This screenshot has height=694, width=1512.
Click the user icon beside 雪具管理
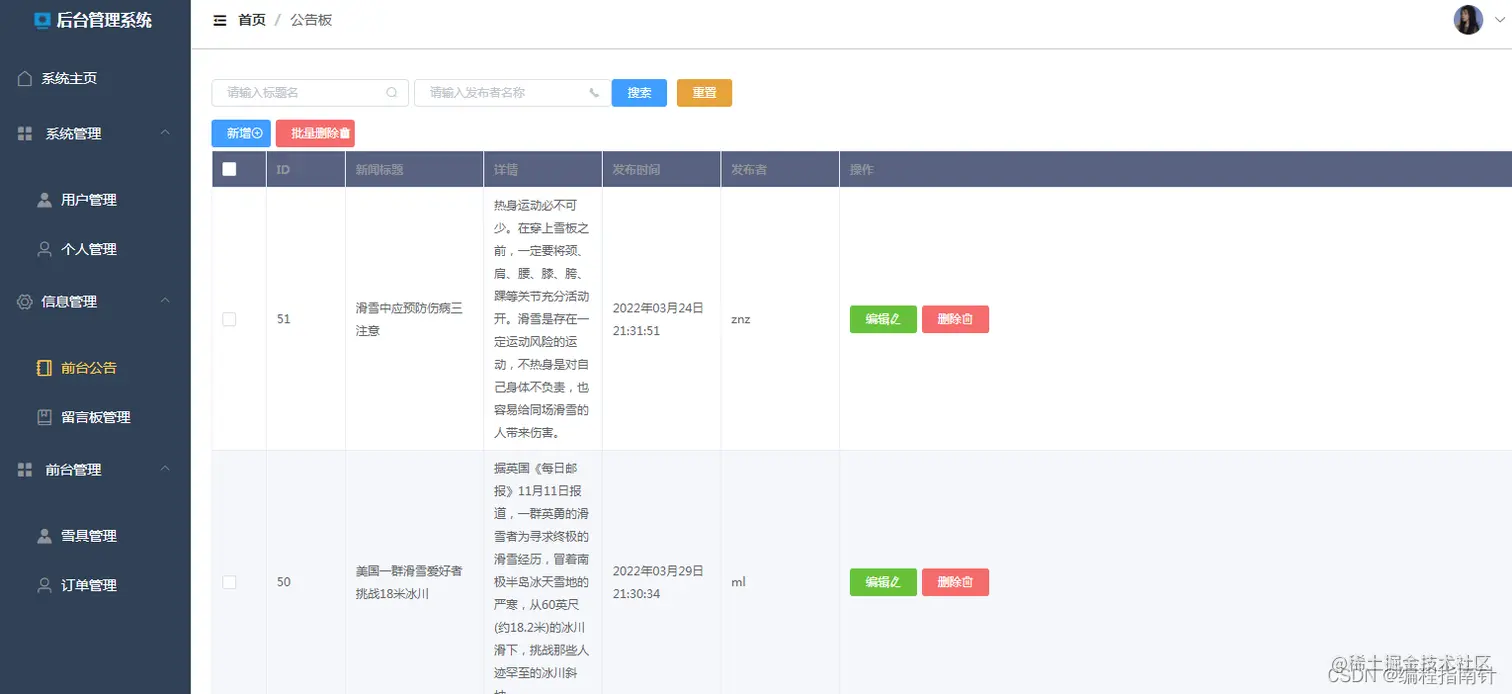[44, 536]
